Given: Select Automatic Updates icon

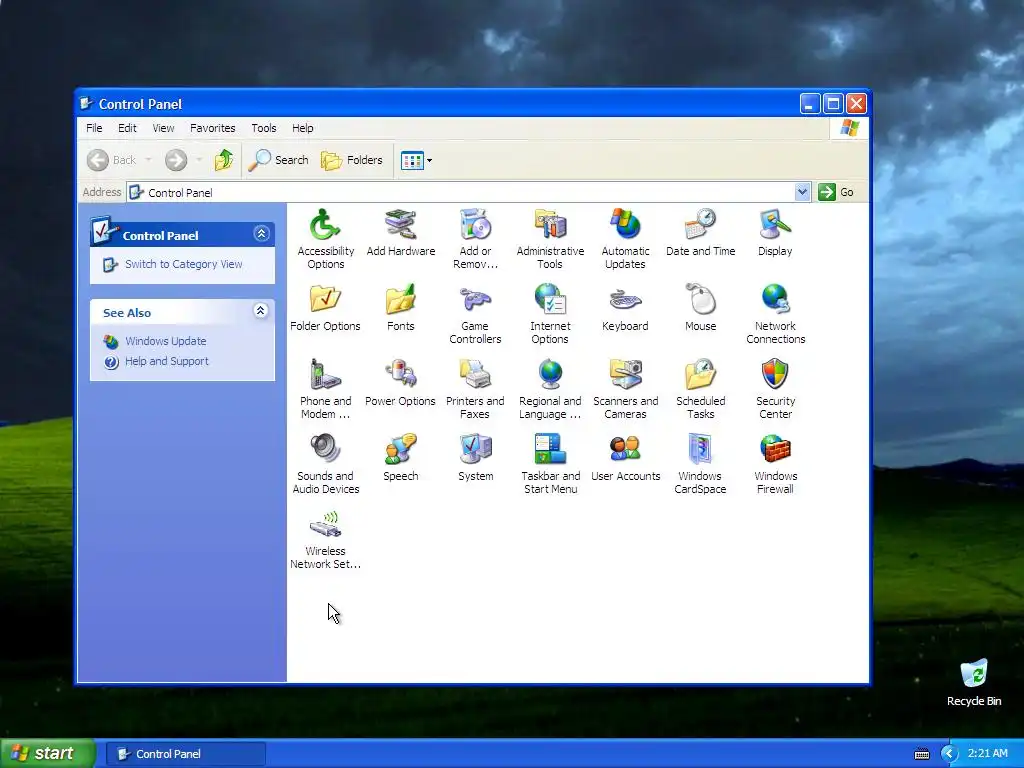Looking at the screenshot, I should 625,239.
